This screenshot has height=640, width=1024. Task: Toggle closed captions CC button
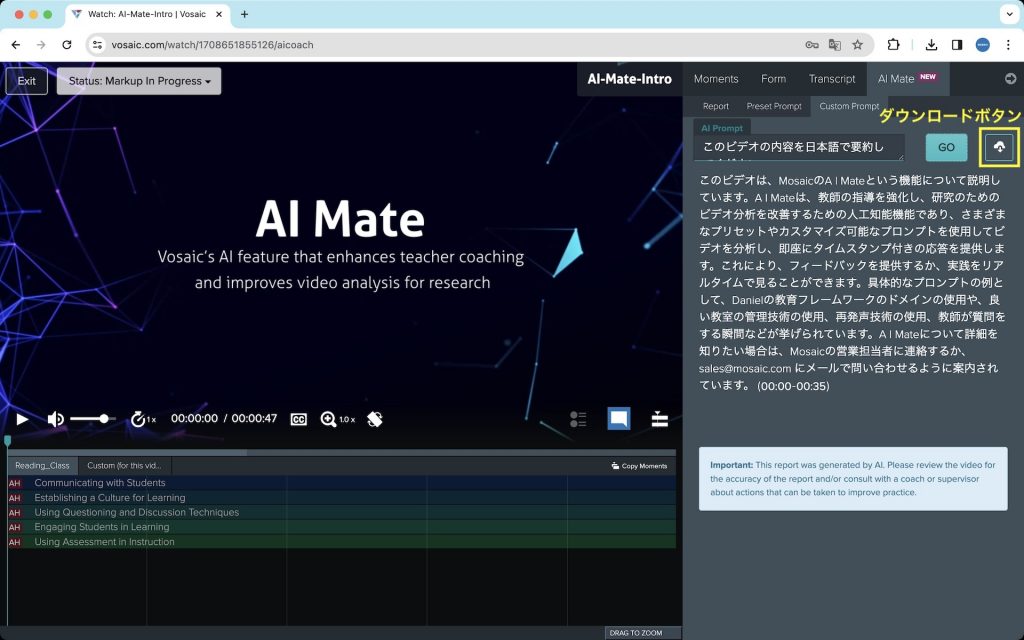point(298,419)
